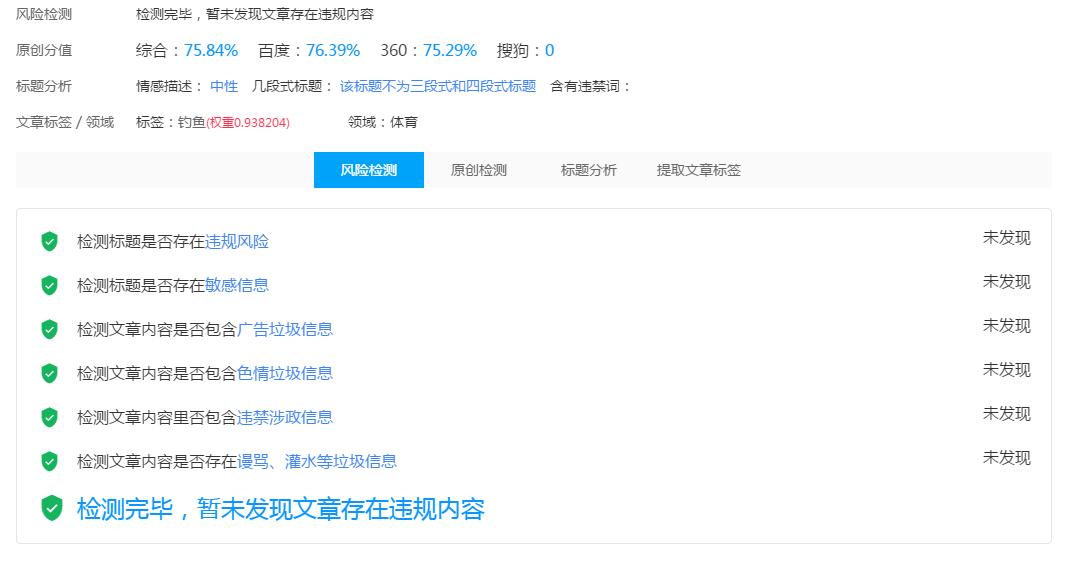Open the 广告垃圾信息 link
This screenshot has height=564, width=1065.
click(285, 330)
